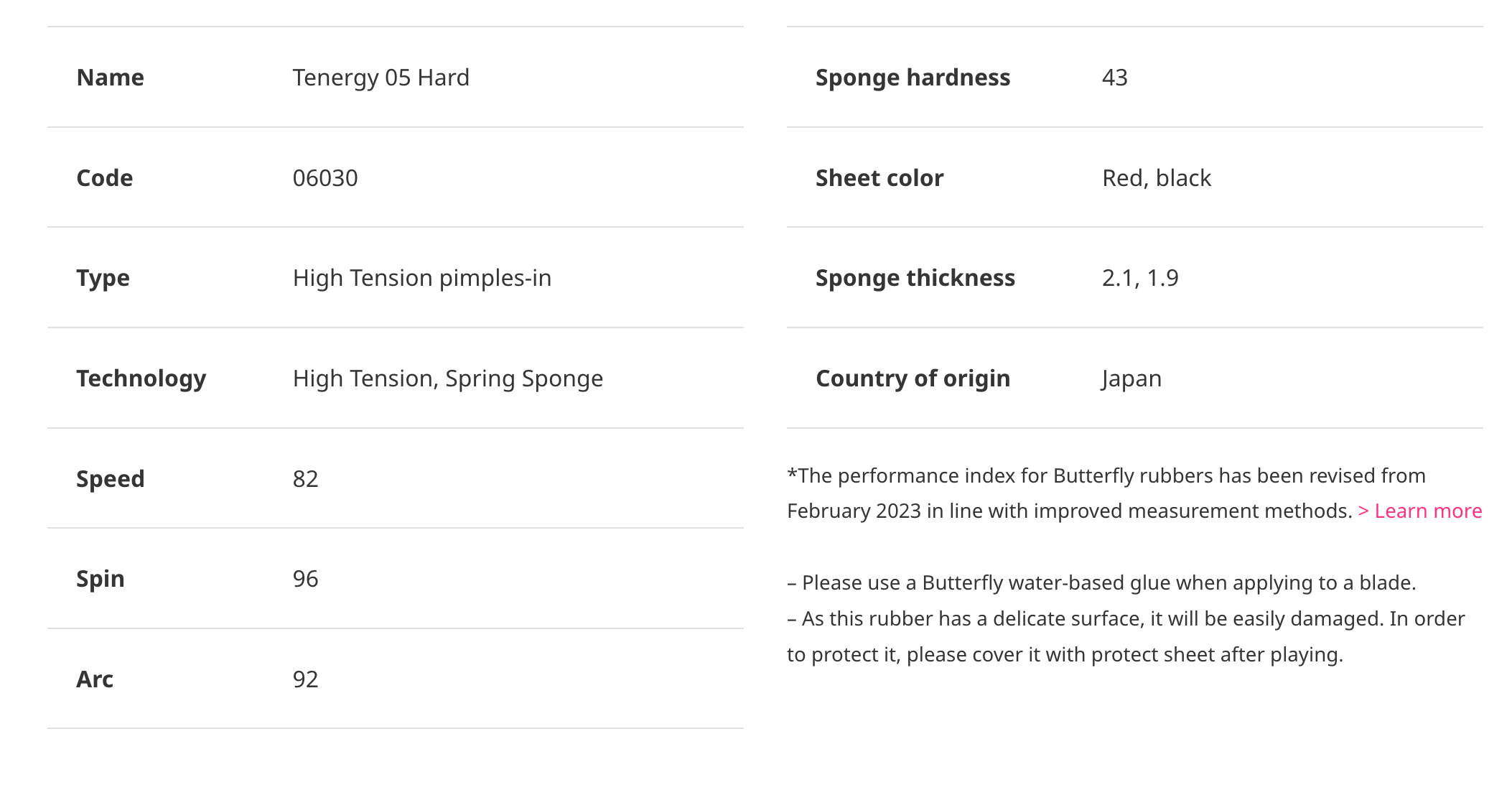Select the Tenergy 05 Hard name value
1512x790 pixels.
pos(381,78)
